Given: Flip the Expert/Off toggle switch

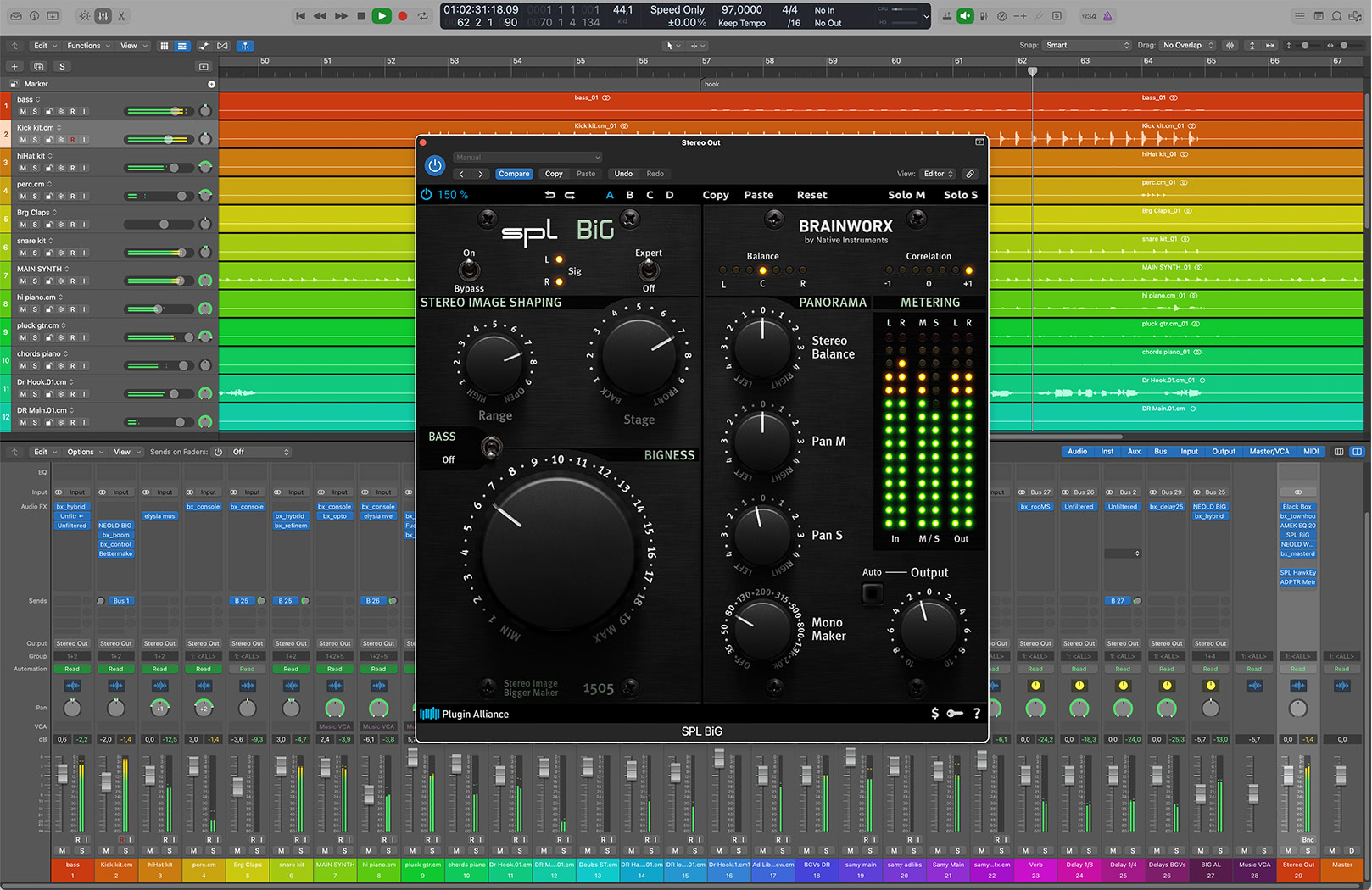Looking at the screenshot, I should tap(649, 270).
